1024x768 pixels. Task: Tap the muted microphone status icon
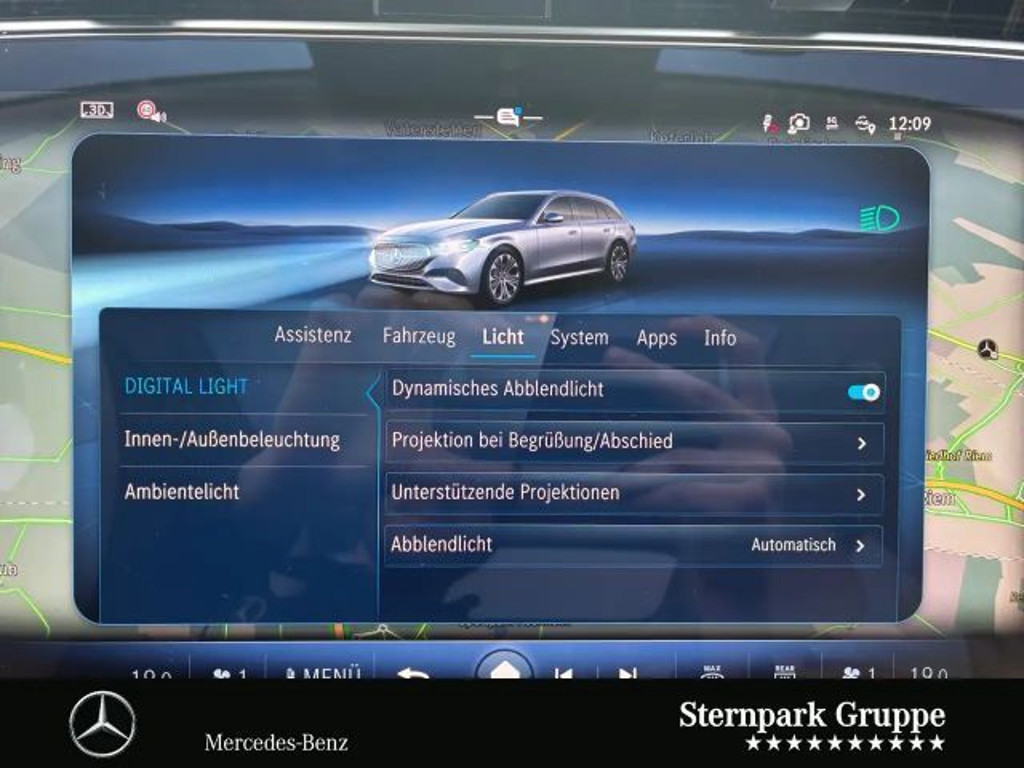tap(769, 123)
